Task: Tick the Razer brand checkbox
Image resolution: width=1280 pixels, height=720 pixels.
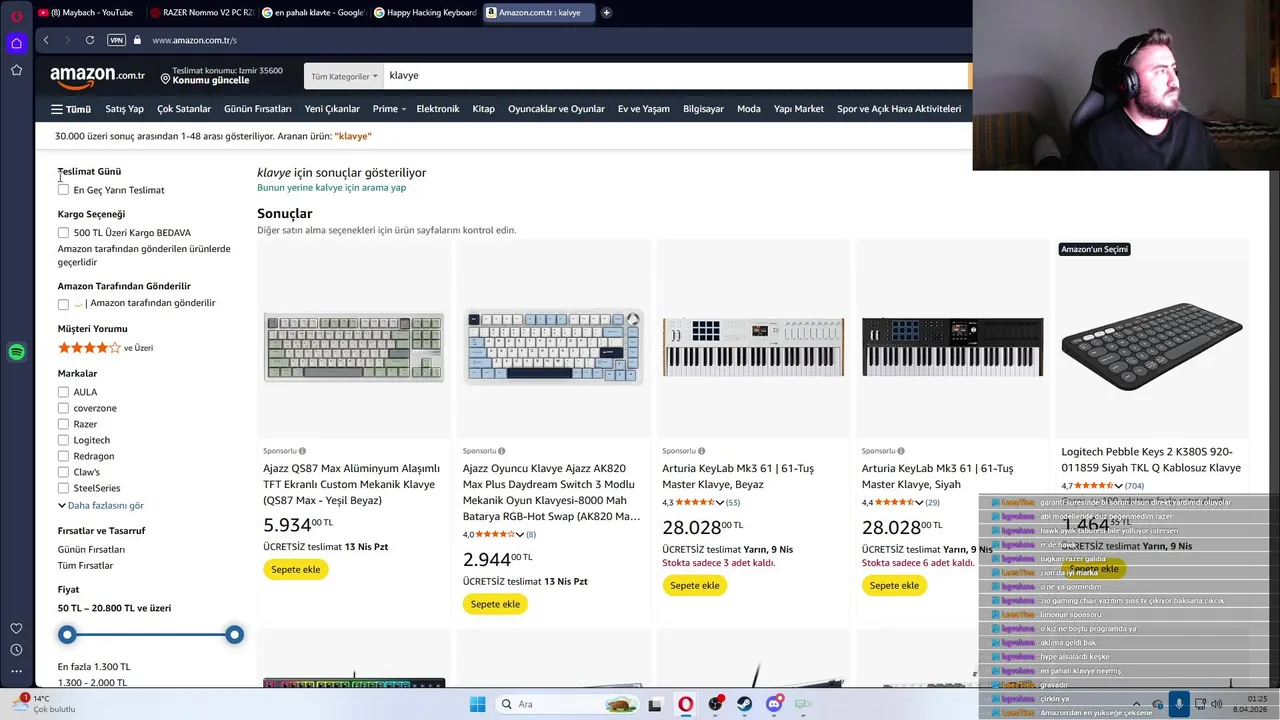Action: coord(63,424)
